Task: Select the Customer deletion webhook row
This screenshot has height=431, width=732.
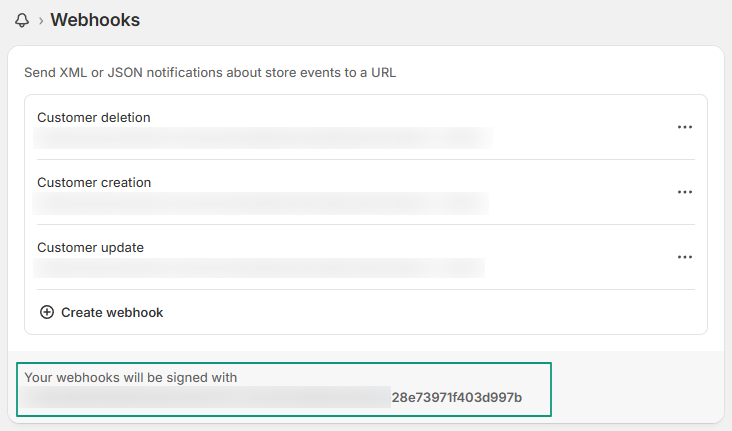Action: coord(366,127)
